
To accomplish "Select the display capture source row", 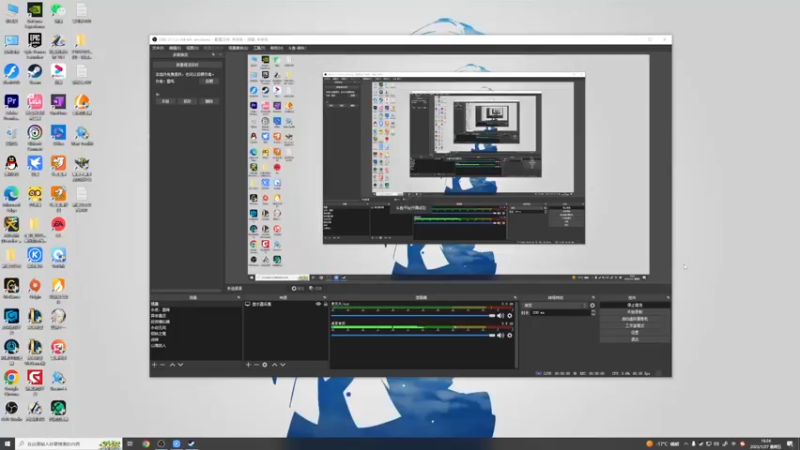I will coord(286,304).
